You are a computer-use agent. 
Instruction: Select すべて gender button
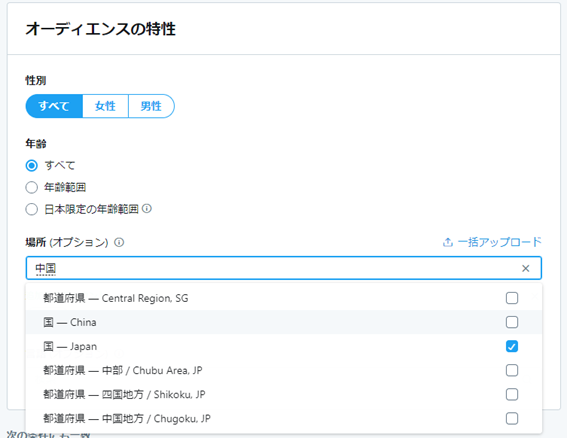(x=54, y=106)
